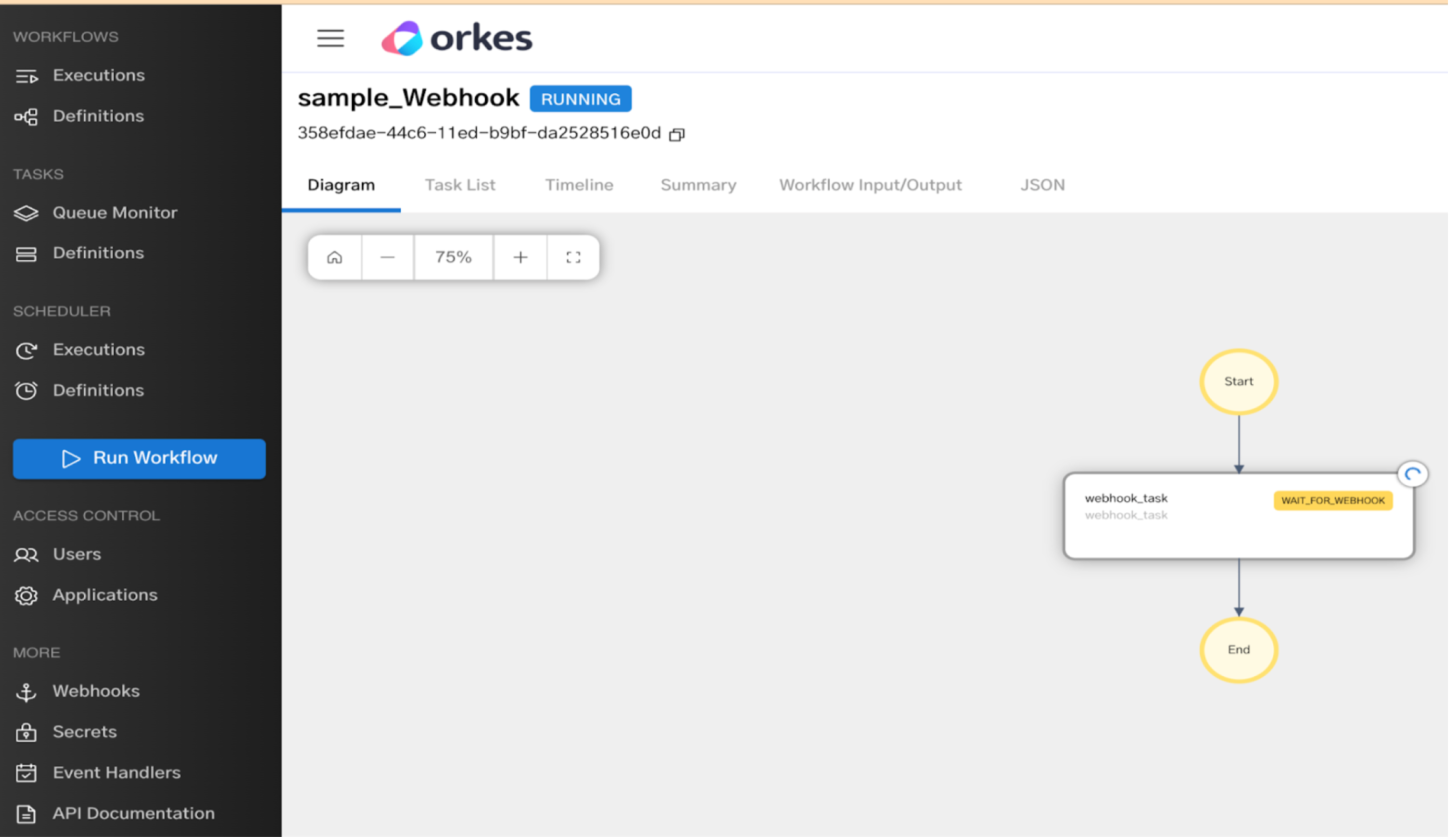Click the WAIT_FOR_WEBHOOK badge

coord(1333,500)
